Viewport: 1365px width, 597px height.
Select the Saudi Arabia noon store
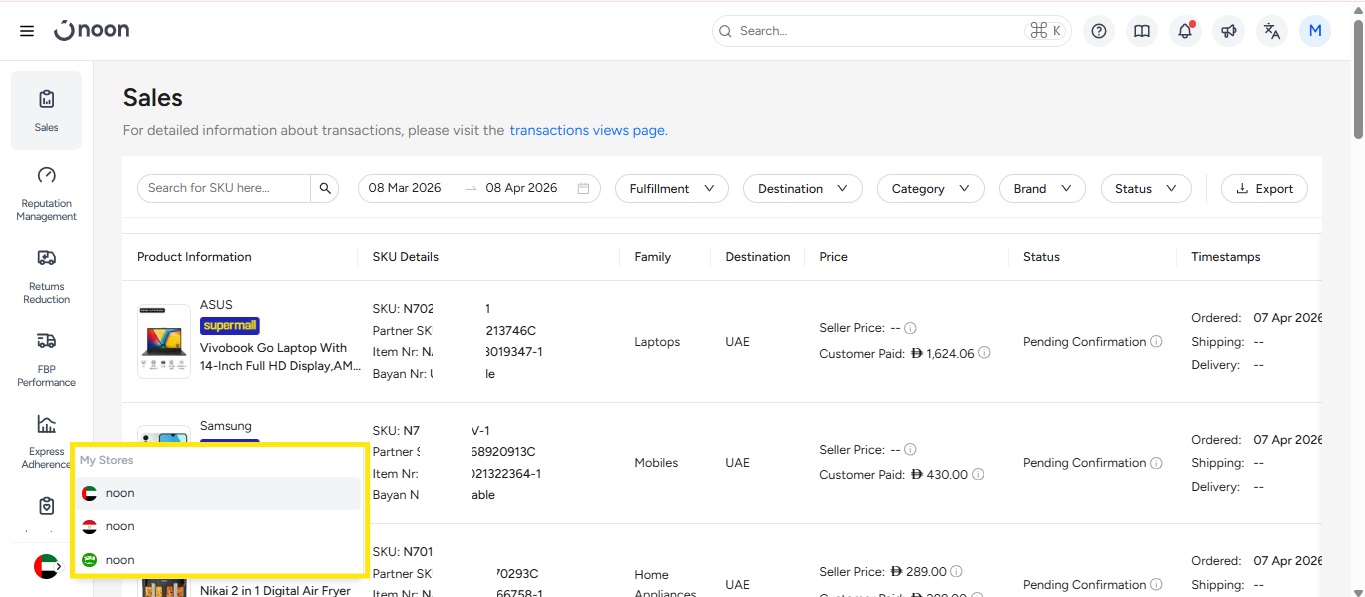120,560
